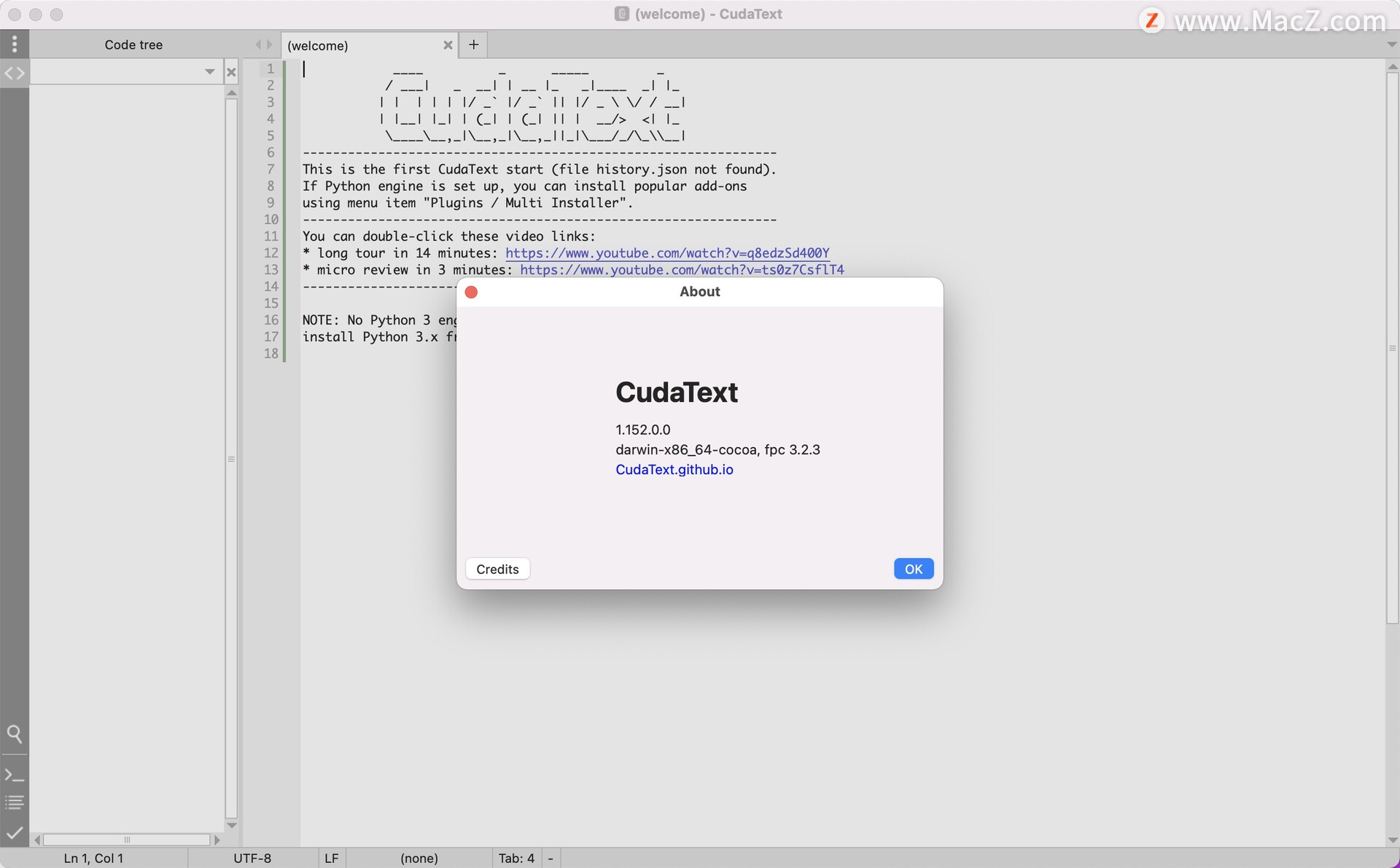Click the OK button in About
This screenshot has height=868, width=1400.
pos(914,569)
